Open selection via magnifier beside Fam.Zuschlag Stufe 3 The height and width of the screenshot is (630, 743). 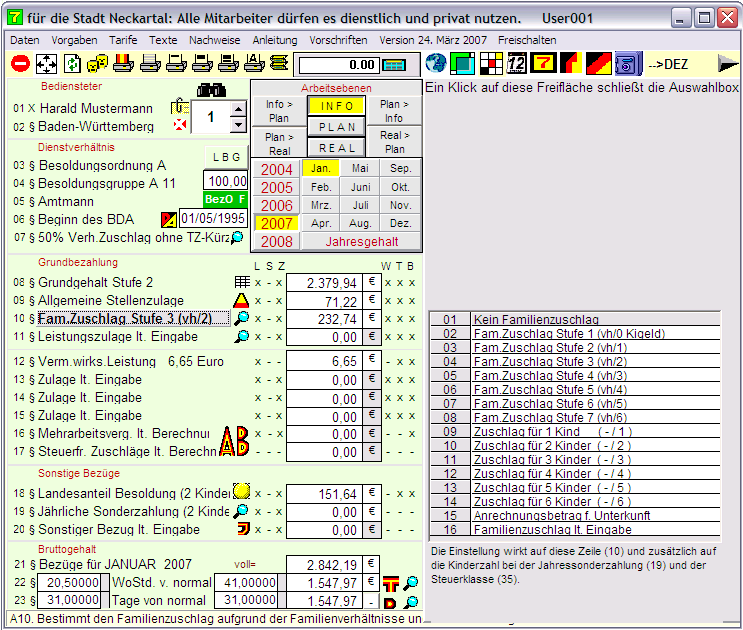242,318
